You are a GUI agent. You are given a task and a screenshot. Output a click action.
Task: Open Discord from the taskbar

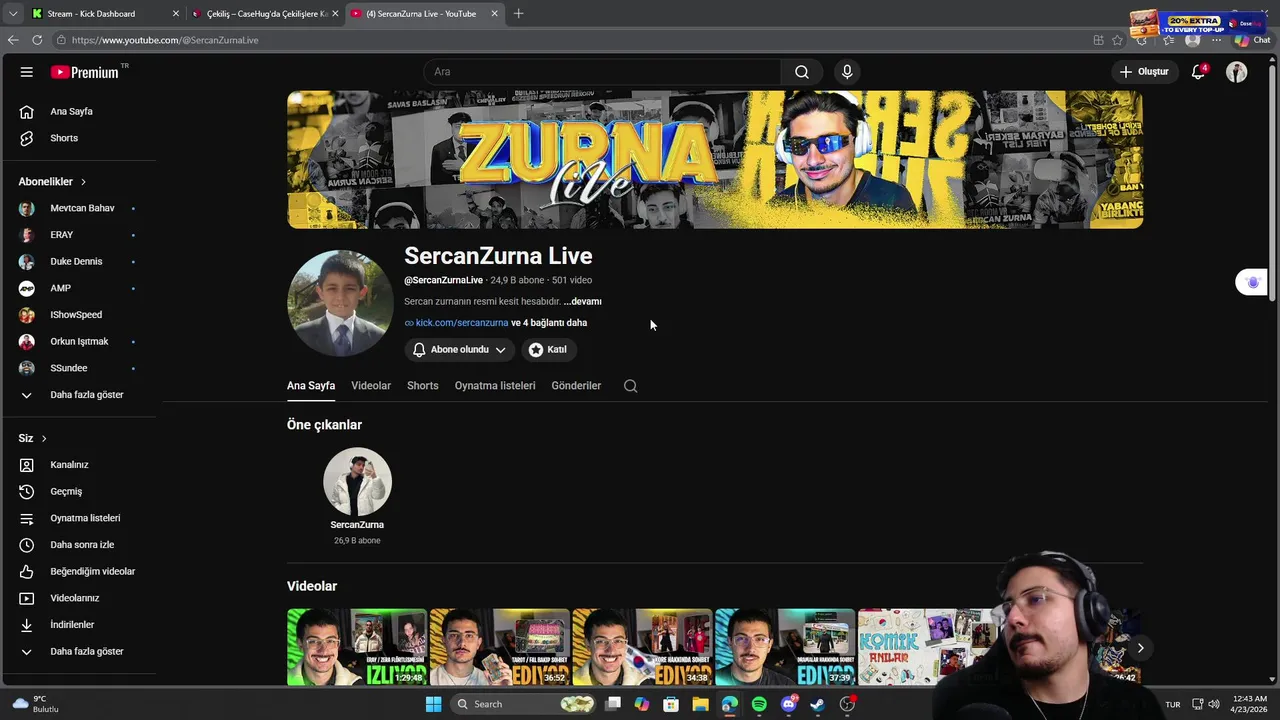tap(788, 704)
